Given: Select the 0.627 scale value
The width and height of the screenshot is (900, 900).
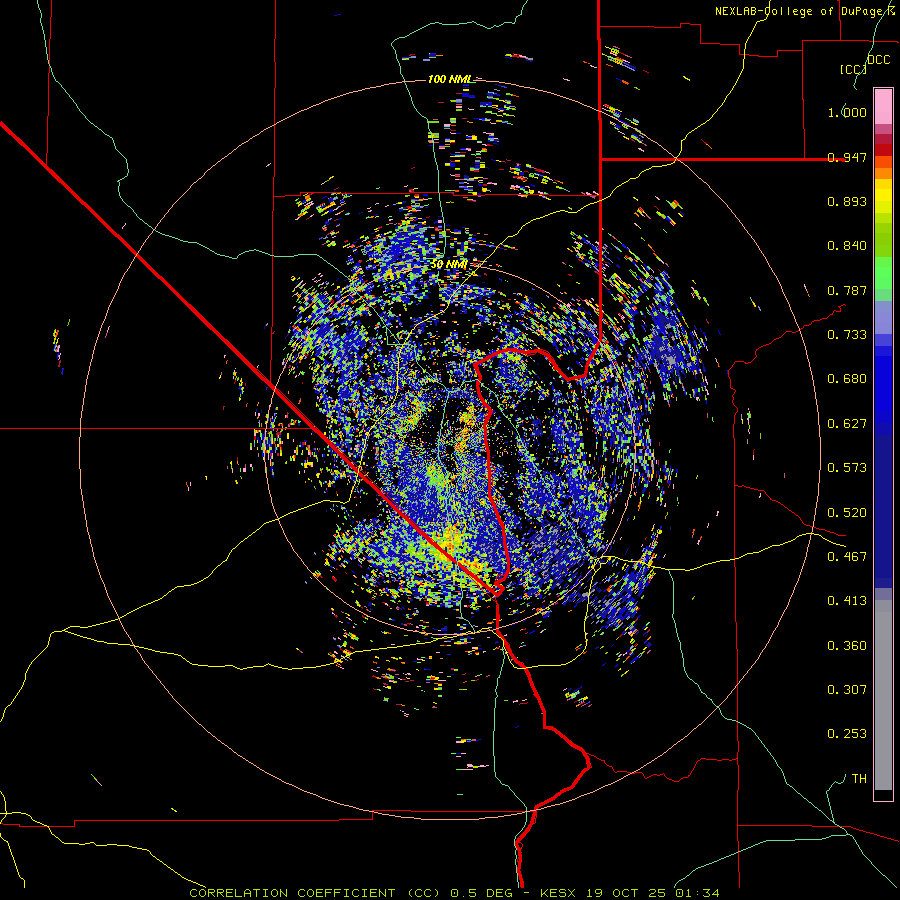Looking at the screenshot, I should tap(847, 424).
